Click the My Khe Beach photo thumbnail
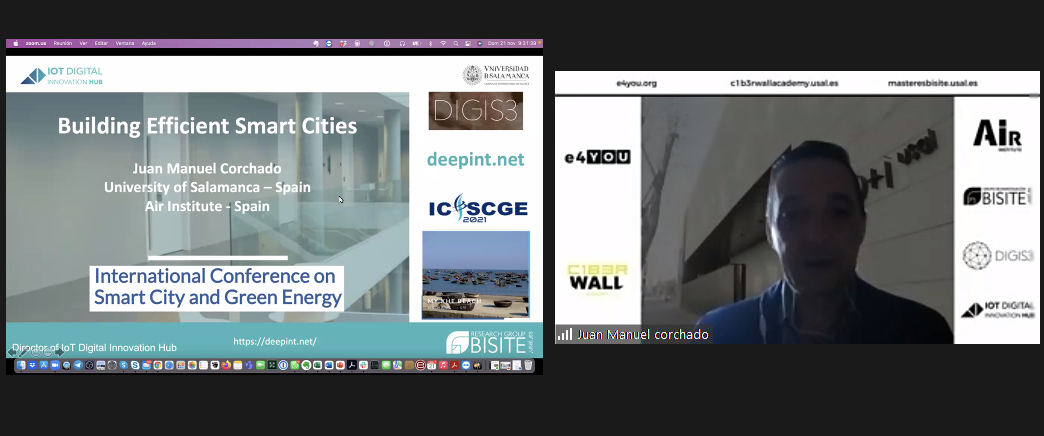This screenshot has height=436, width=1044. click(x=476, y=275)
